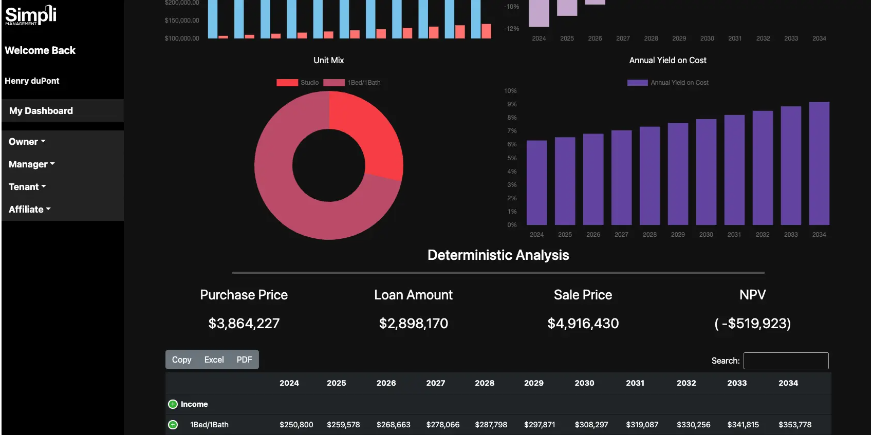Click the Unit Mix chart title
Screen dimensions: 872x435
click(x=329, y=60)
